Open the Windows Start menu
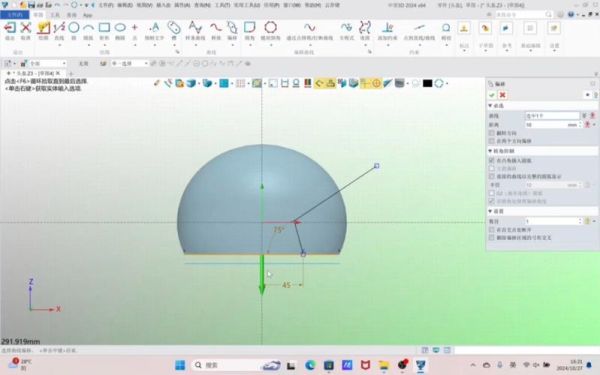Viewport: 600px width, 375px height. (180, 365)
